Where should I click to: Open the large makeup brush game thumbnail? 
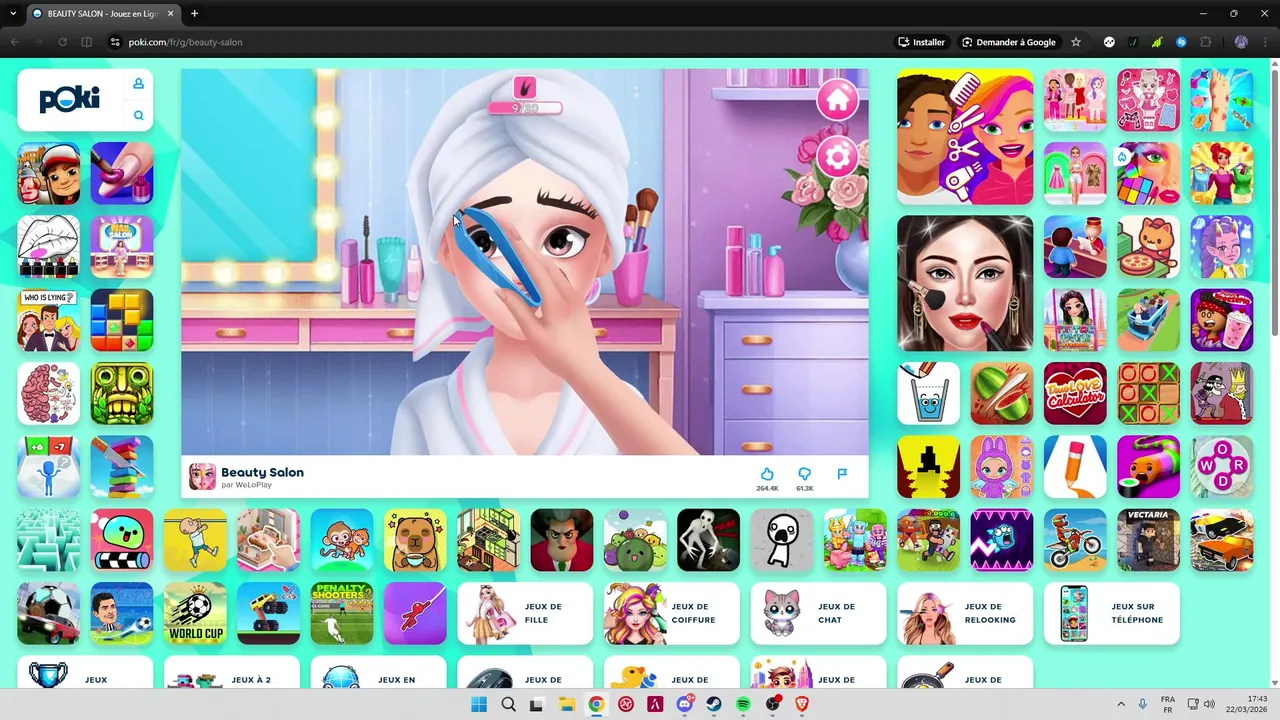pos(965,283)
